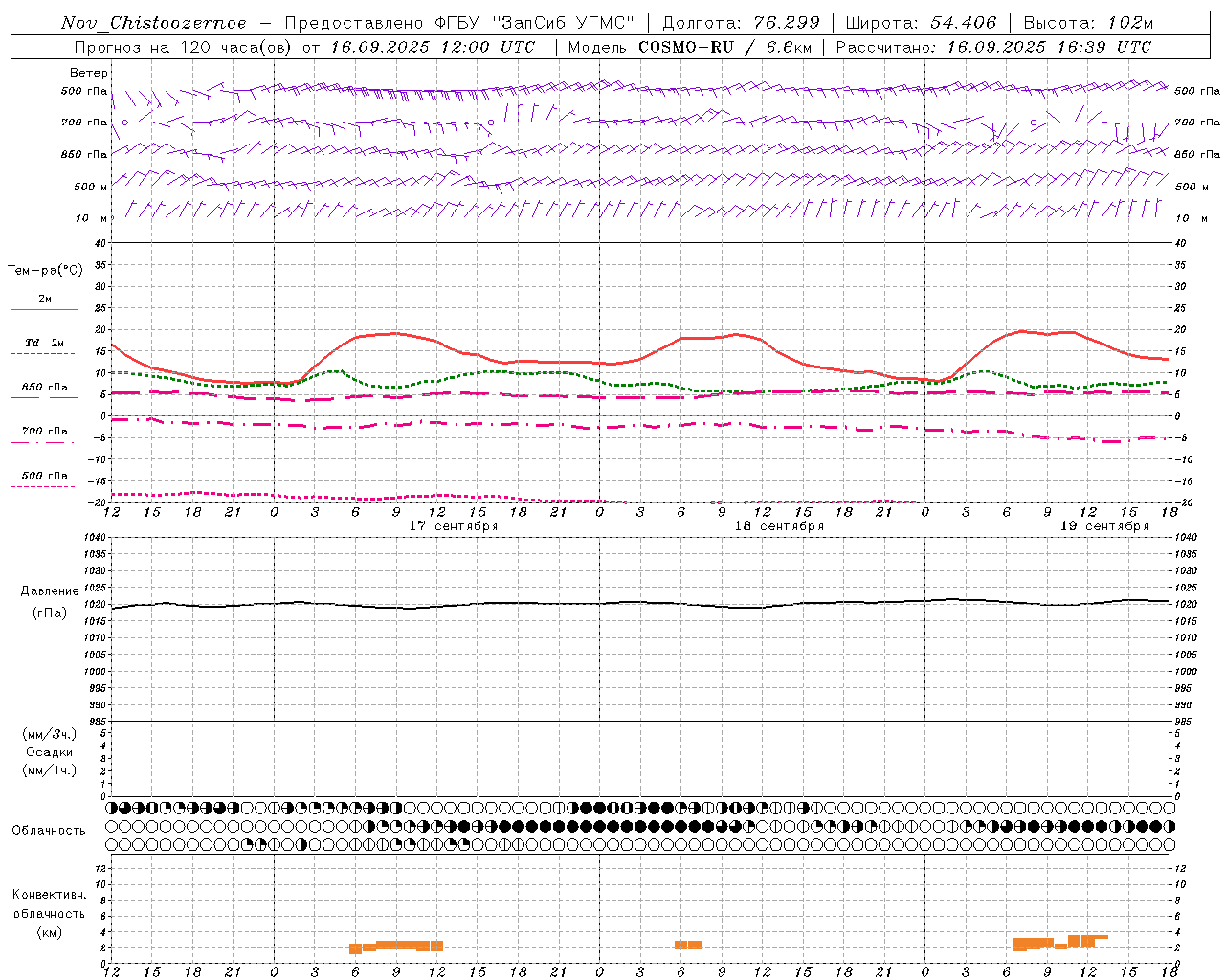Select the Широта: 54.406 value
The image size is (1225, 980).
tap(921, 23)
